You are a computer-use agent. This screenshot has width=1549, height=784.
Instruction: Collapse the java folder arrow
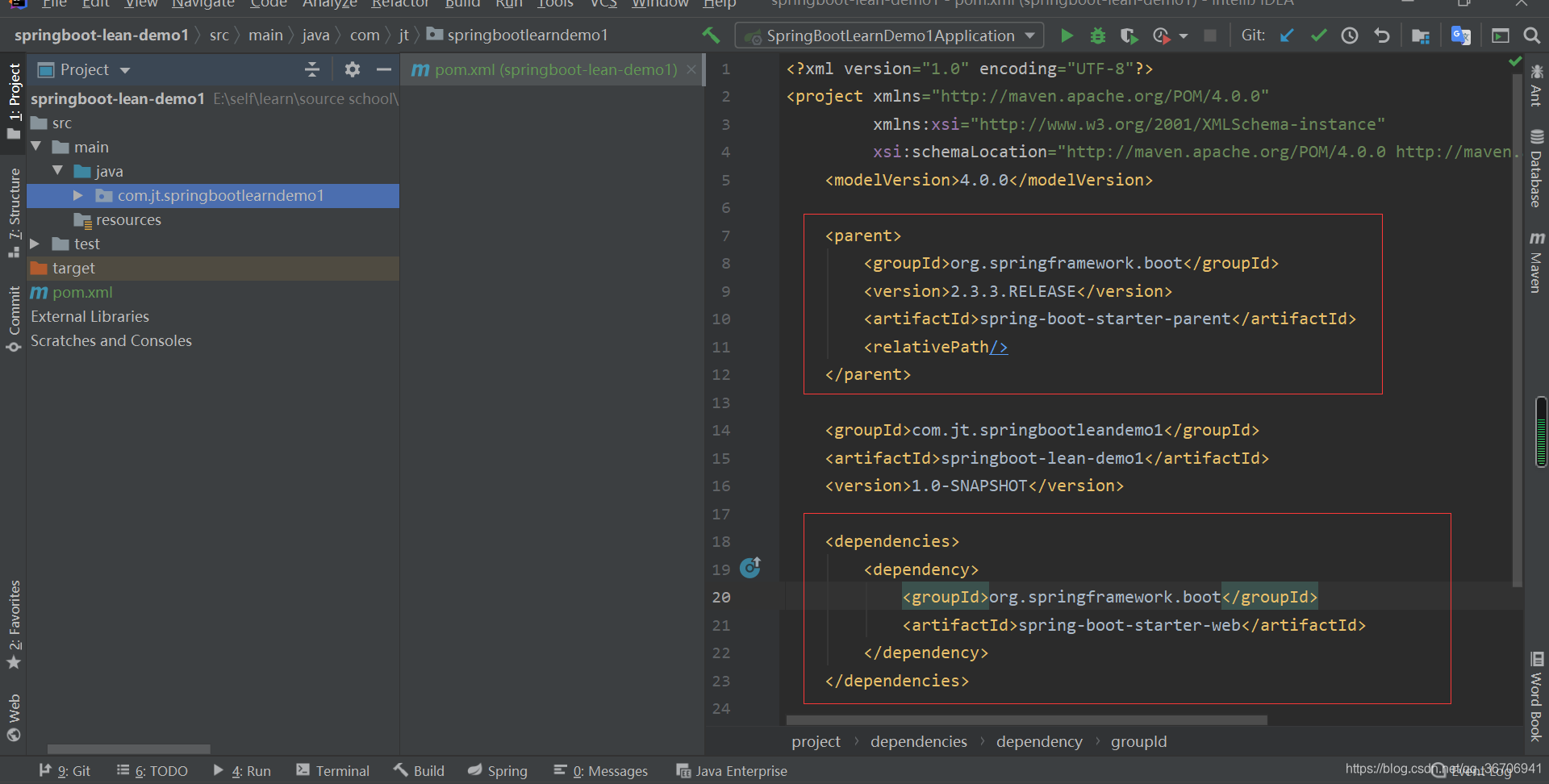pyautogui.click(x=58, y=171)
